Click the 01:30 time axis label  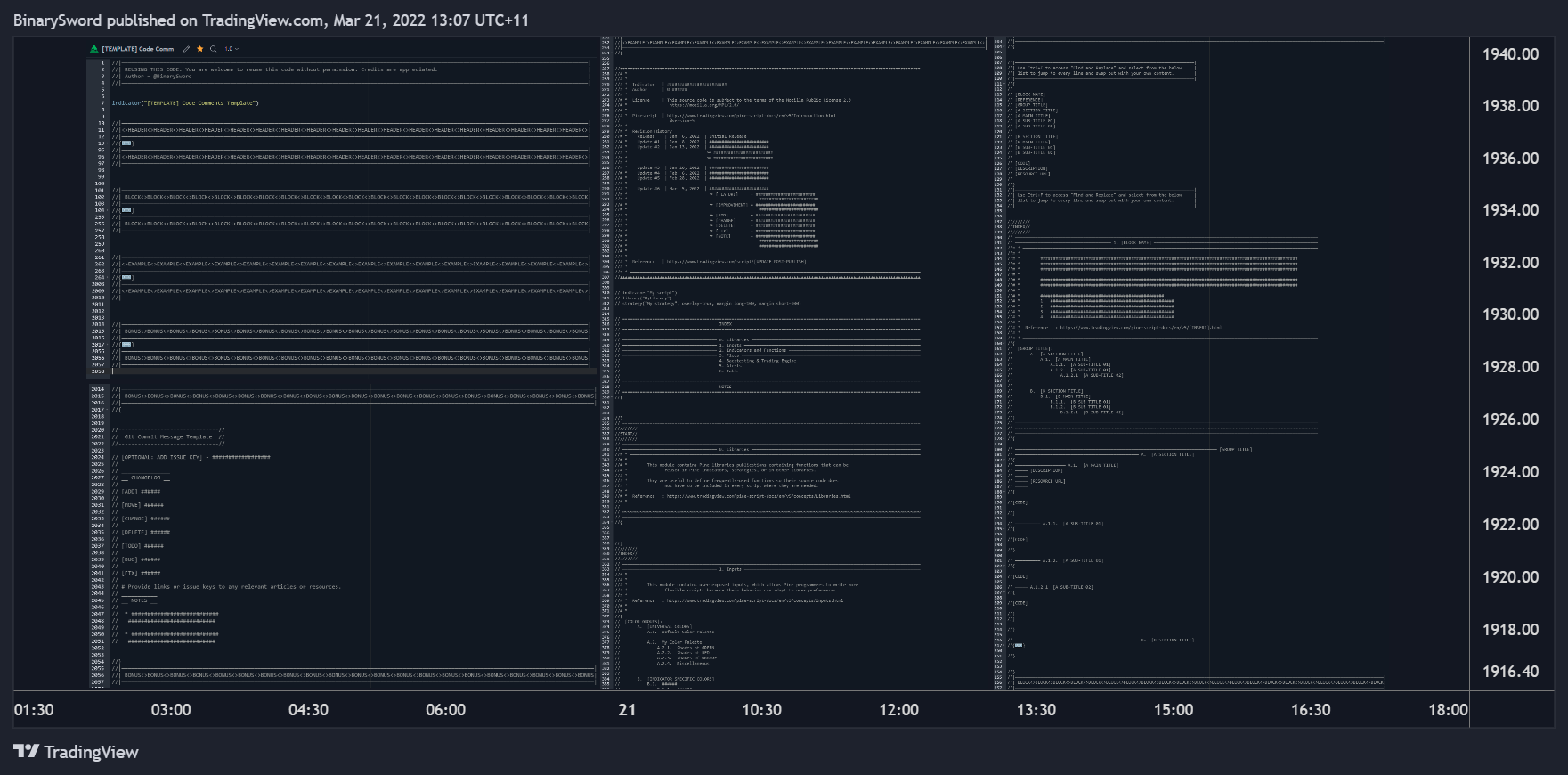click(x=34, y=710)
